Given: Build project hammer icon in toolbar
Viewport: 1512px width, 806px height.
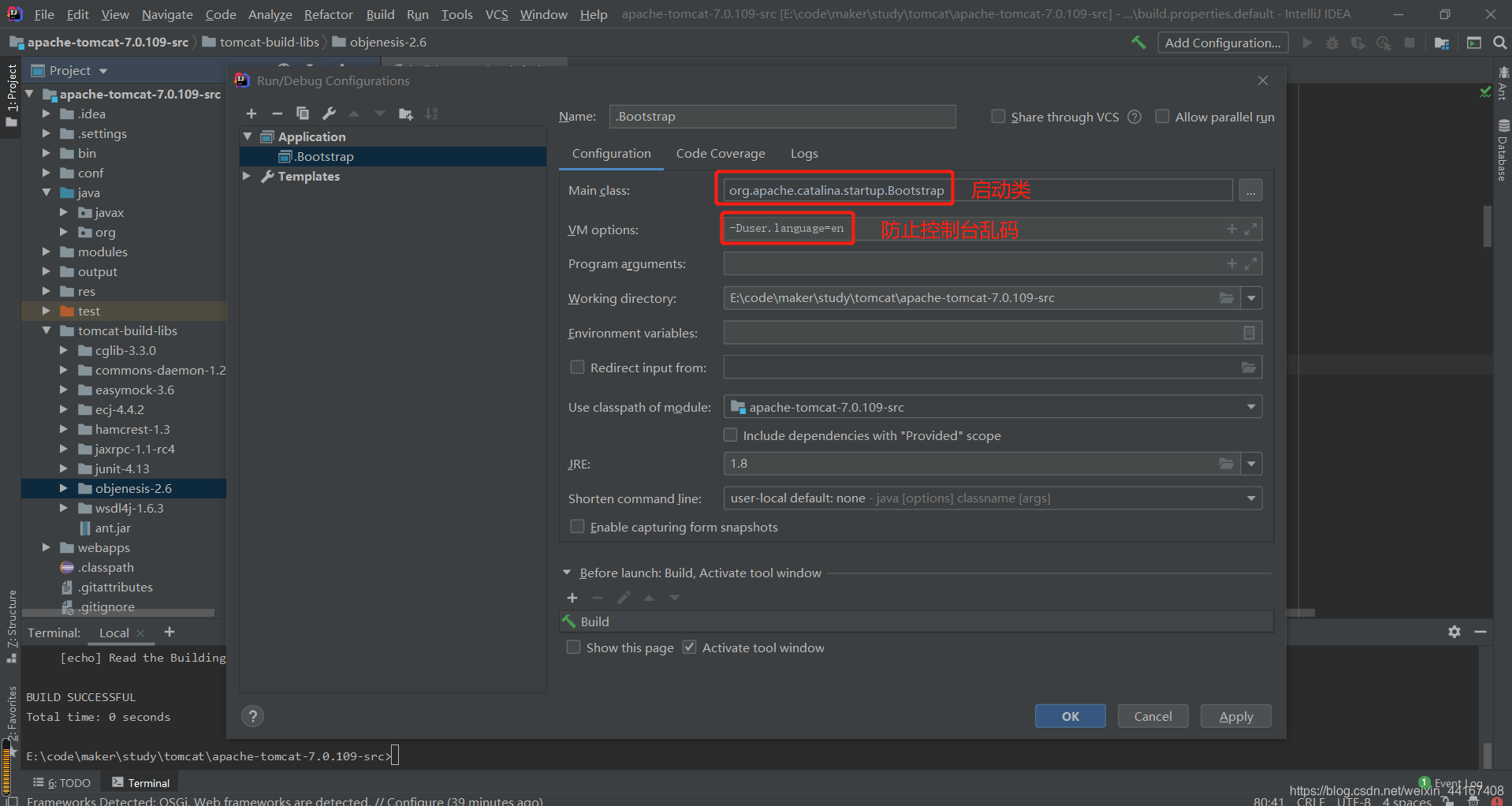Looking at the screenshot, I should coord(1138,43).
